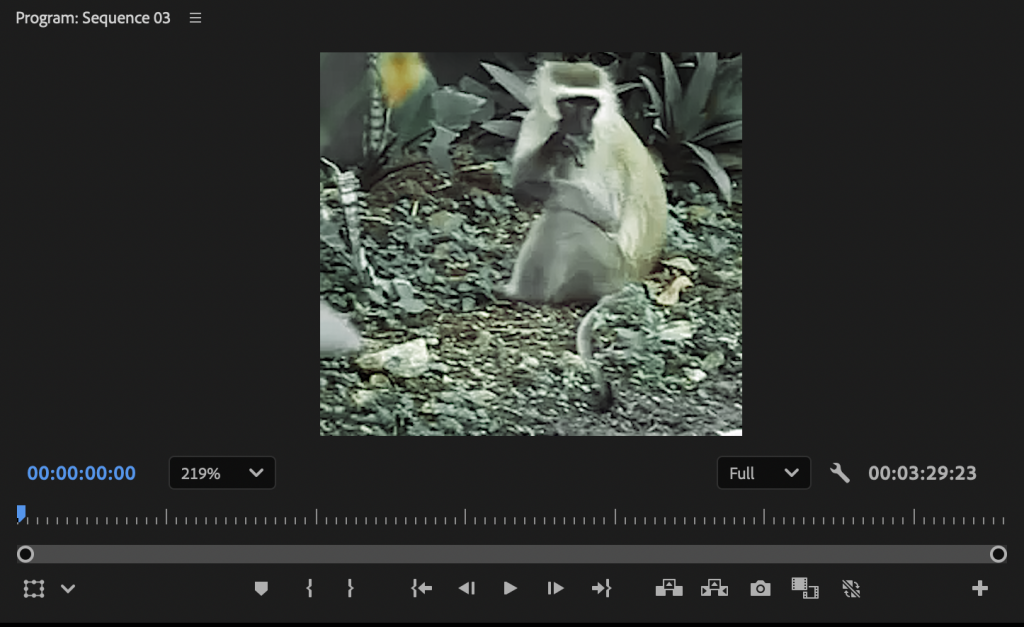Step back one frame
Screen dimensions: 1024x627
467,588
